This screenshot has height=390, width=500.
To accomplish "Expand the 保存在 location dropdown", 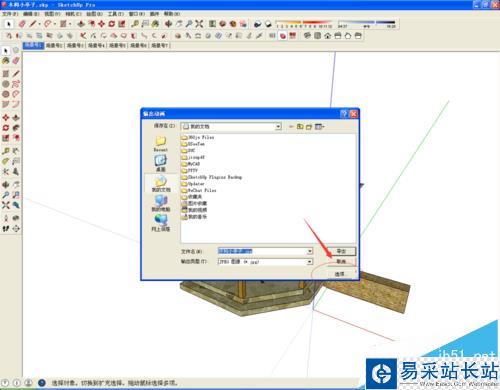I will tap(278, 126).
